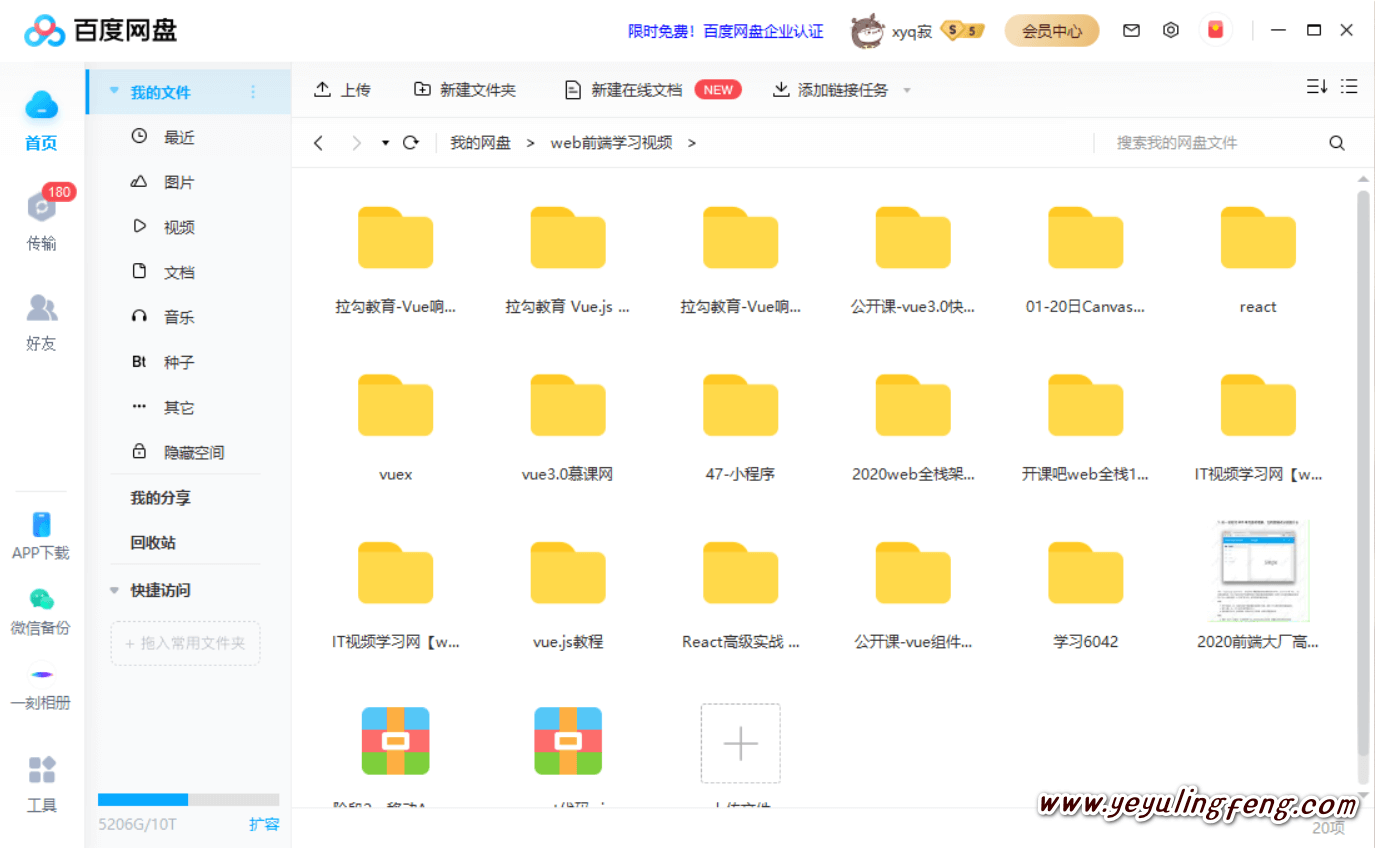The width and height of the screenshot is (1375, 848).
Task: Click 我的网盘 in the breadcrumb
Action: (480, 143)
